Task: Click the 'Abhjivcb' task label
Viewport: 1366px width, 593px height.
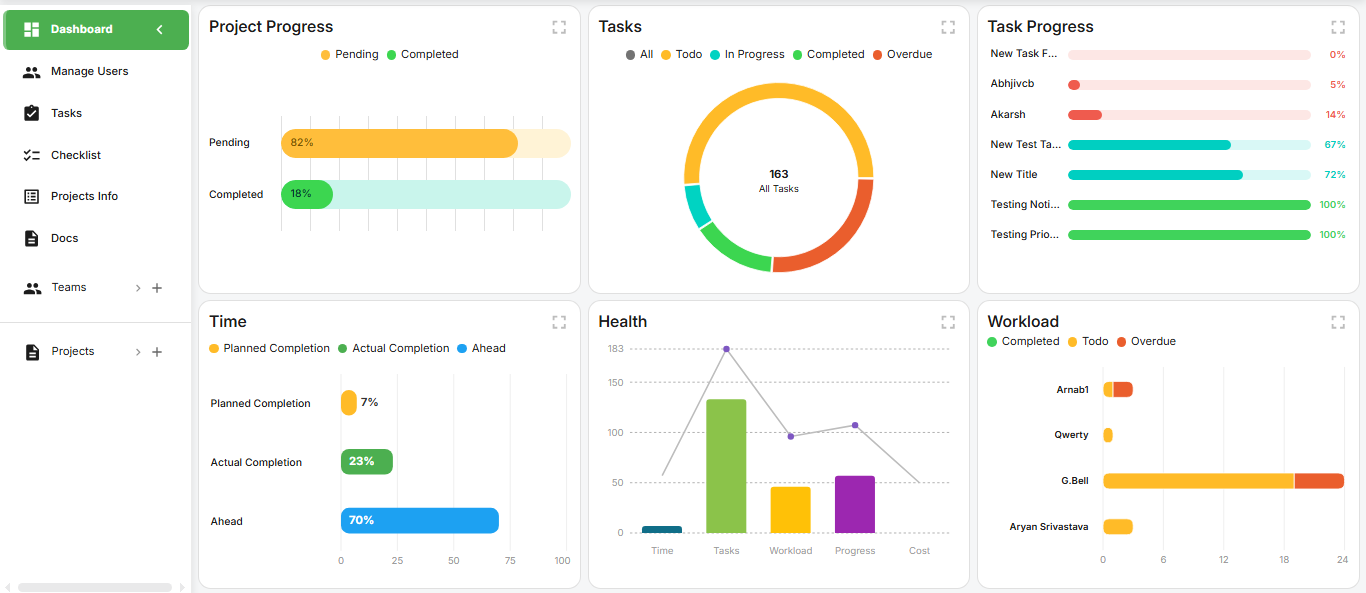Action: point(1012,85)
